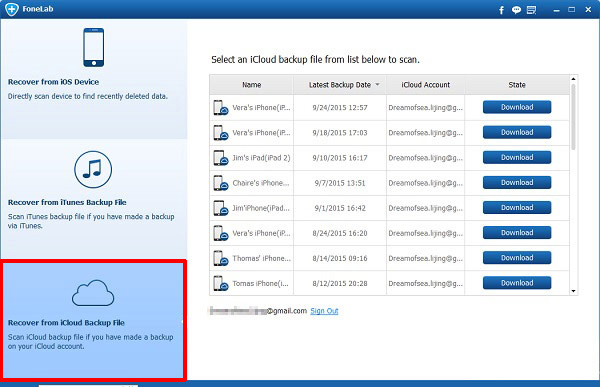Image resolution: width=600 pixels, height=387 pixels.
Task: Click the iCloud Account column header
Action: click(x=426, y=85)
